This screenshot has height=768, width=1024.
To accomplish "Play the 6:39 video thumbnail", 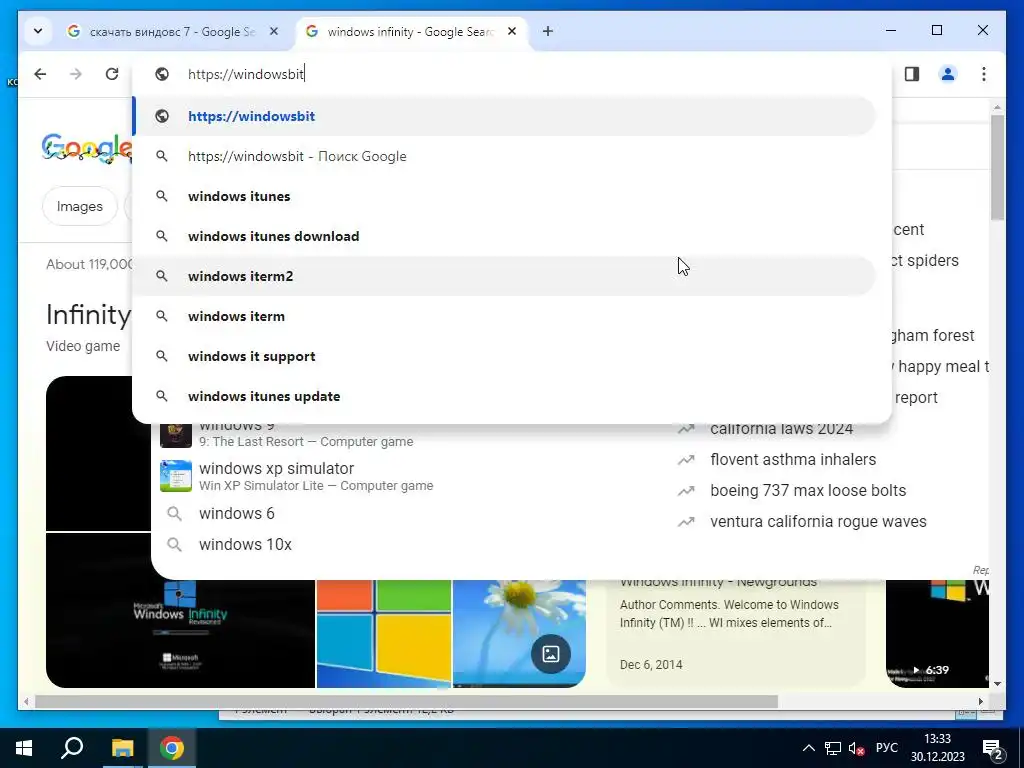I will tap(937, 633).
